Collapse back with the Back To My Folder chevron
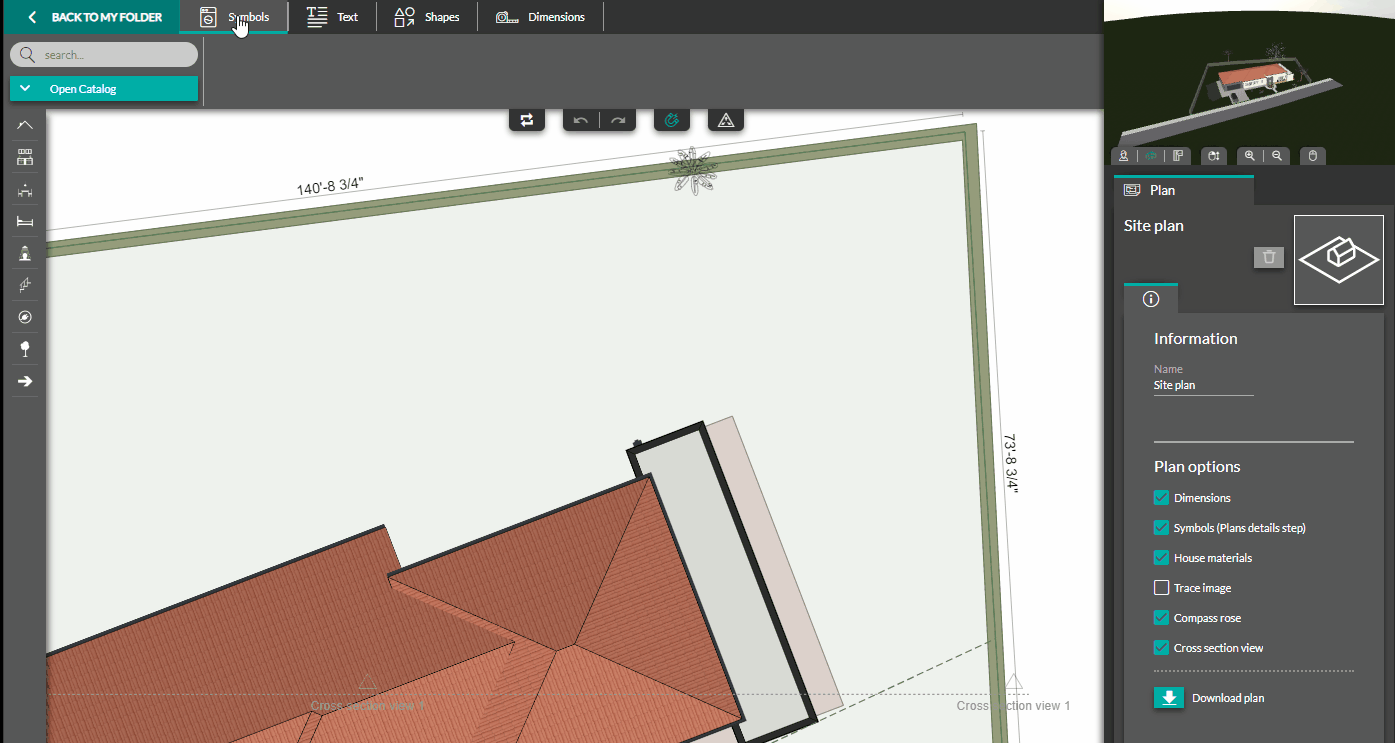The height and width of the screenshot is (743, 1395). point(31,17)
